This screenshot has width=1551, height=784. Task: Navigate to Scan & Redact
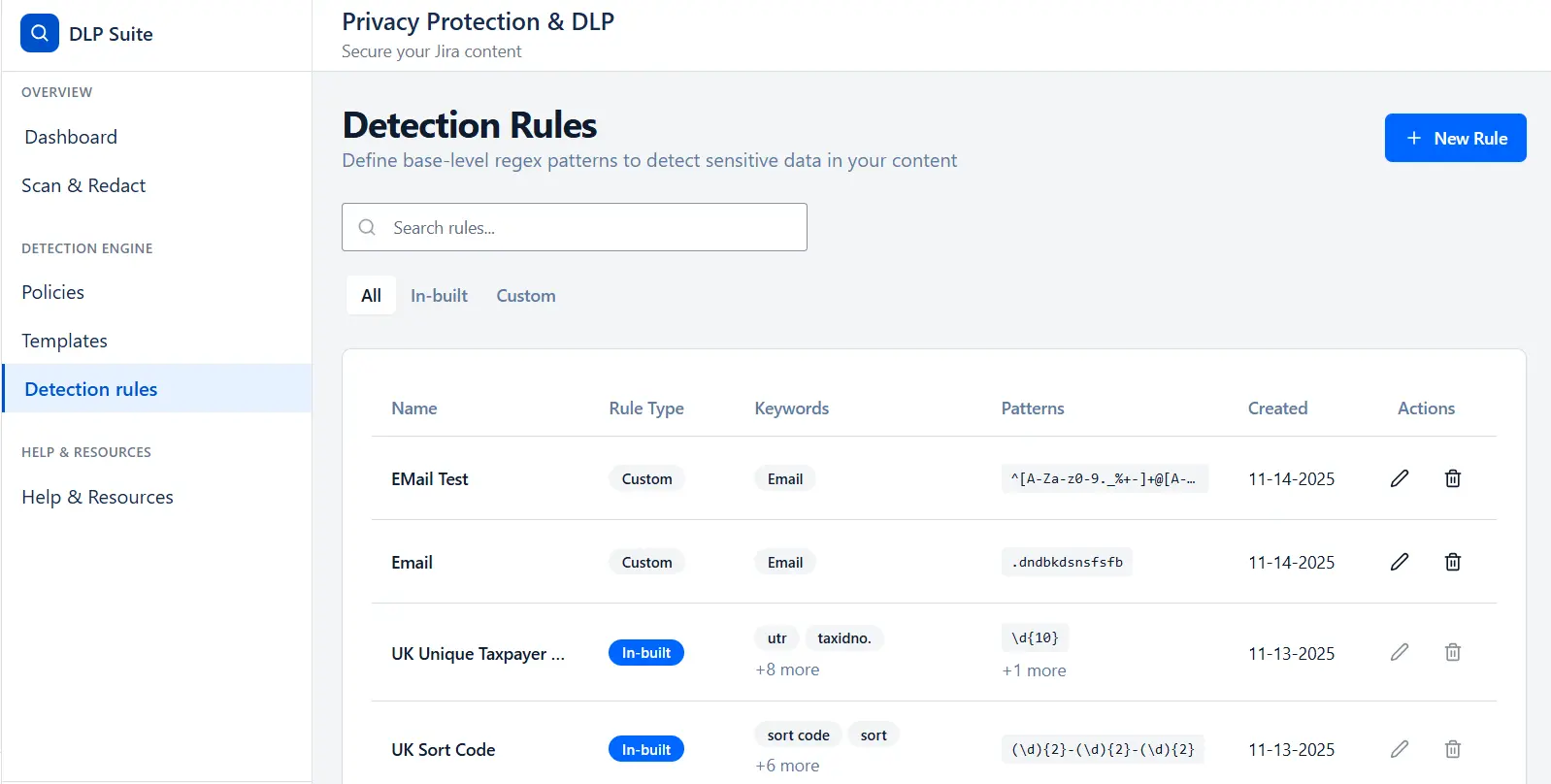83,185
